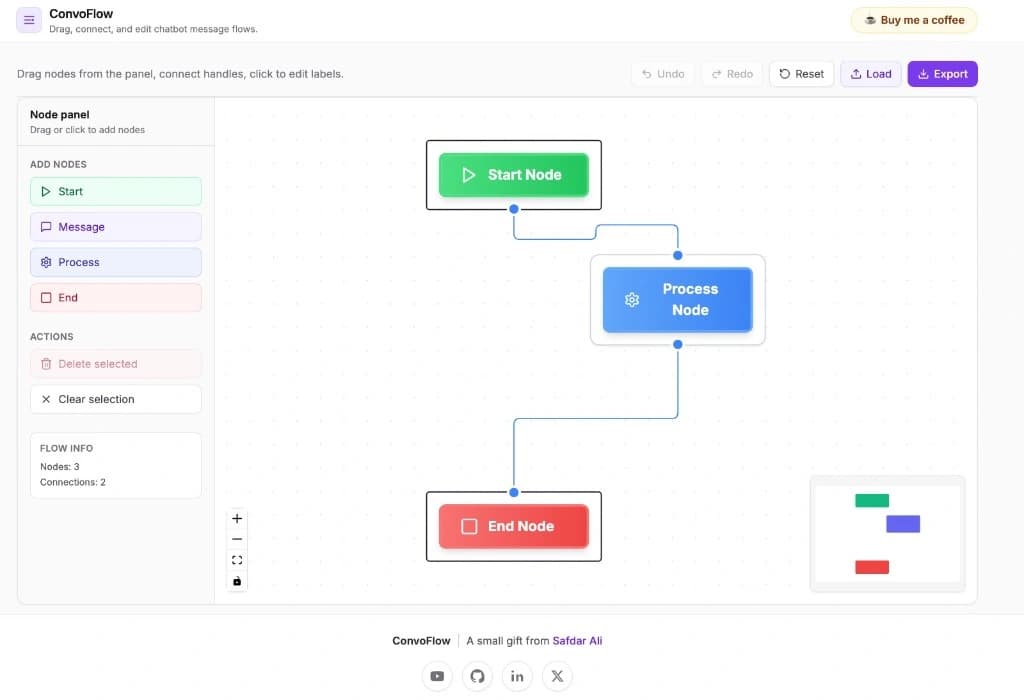Viewport: 1024px width, 700px height.
Task: Load a saved flow file
Action: 871,74
